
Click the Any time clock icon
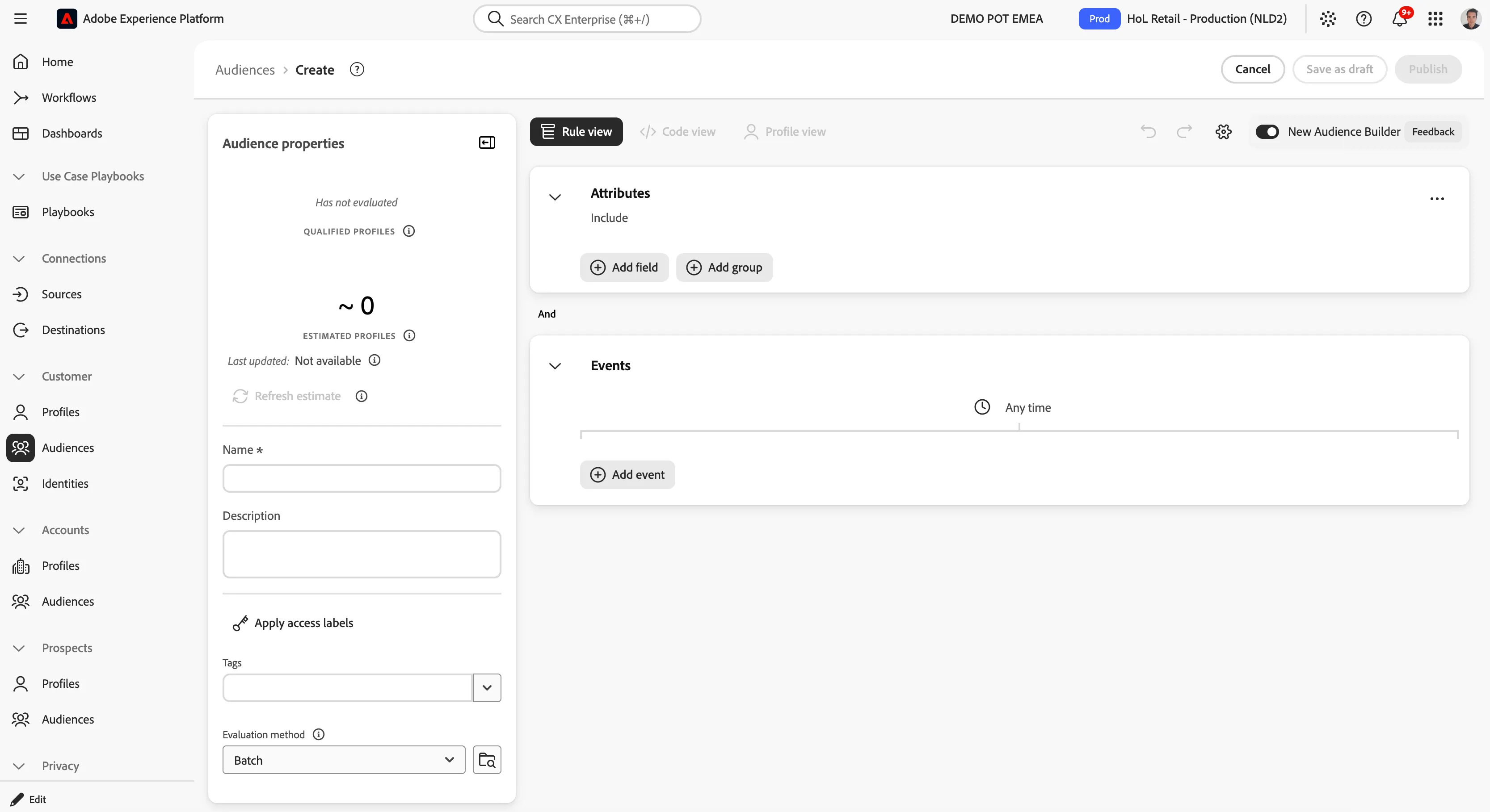982,407
